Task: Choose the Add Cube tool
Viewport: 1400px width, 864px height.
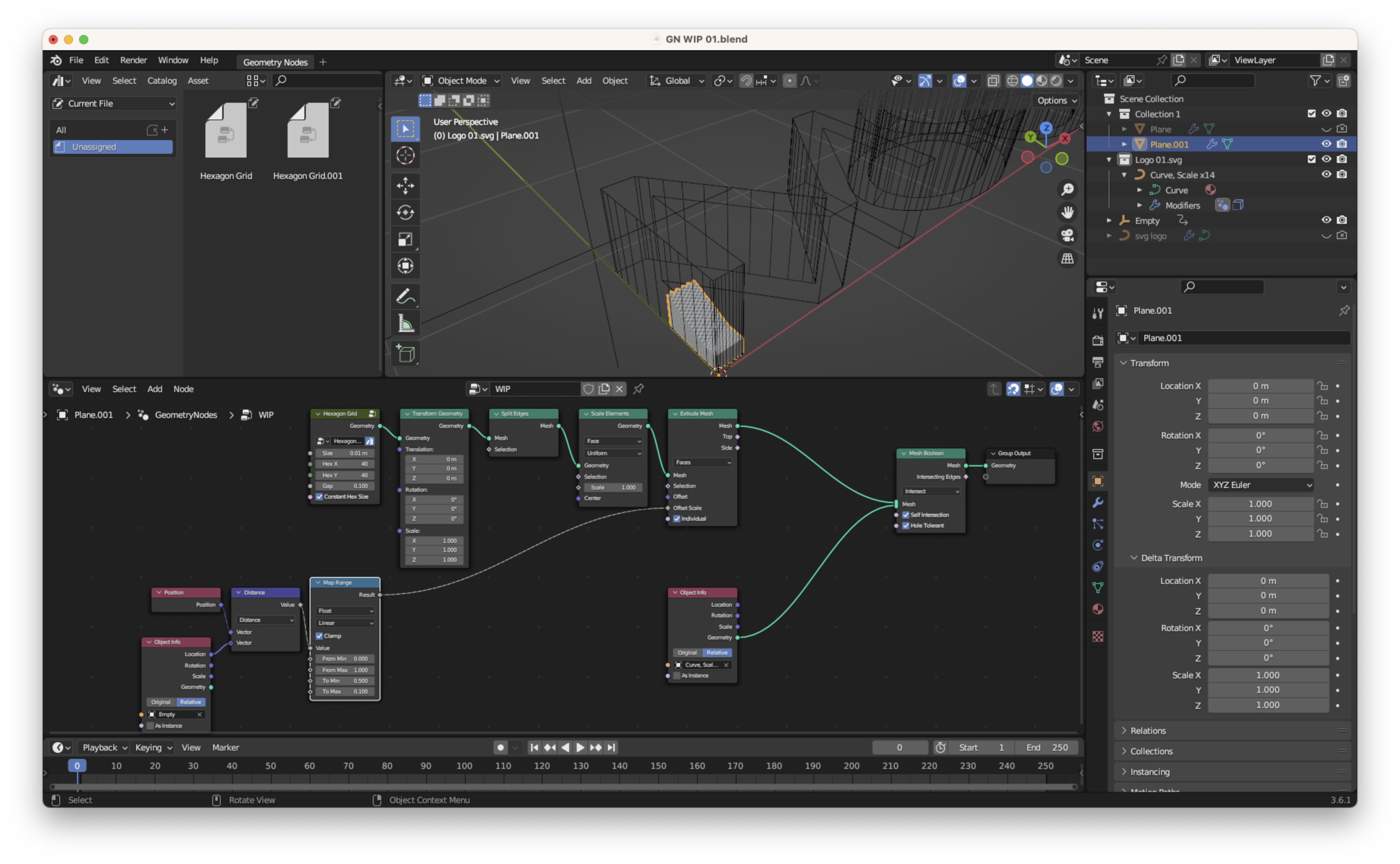Action: 406,354
